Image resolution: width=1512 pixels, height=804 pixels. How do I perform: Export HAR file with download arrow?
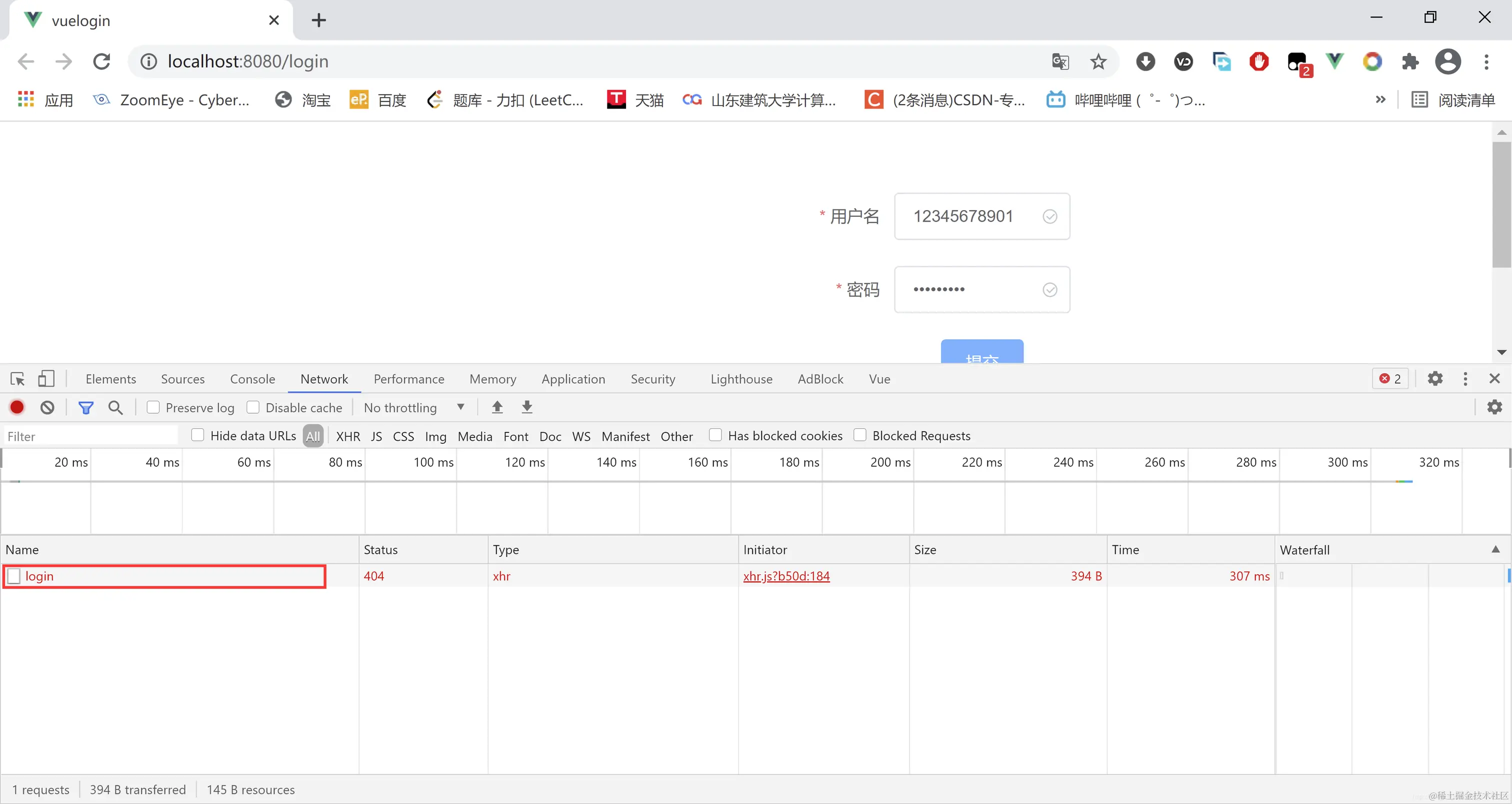(527, 407)
